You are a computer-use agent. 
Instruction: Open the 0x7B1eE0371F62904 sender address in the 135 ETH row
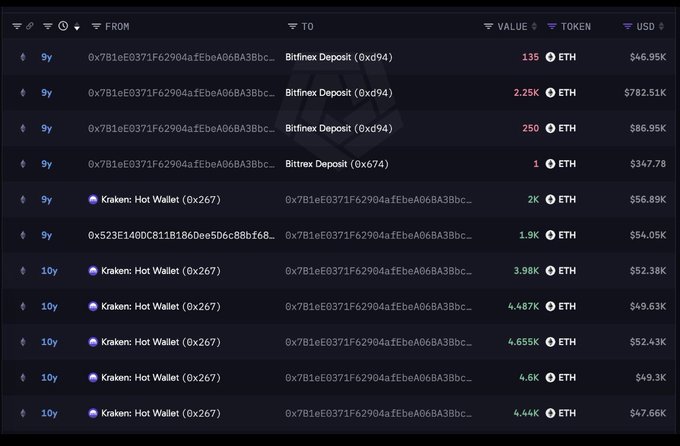tap(181, 57)
